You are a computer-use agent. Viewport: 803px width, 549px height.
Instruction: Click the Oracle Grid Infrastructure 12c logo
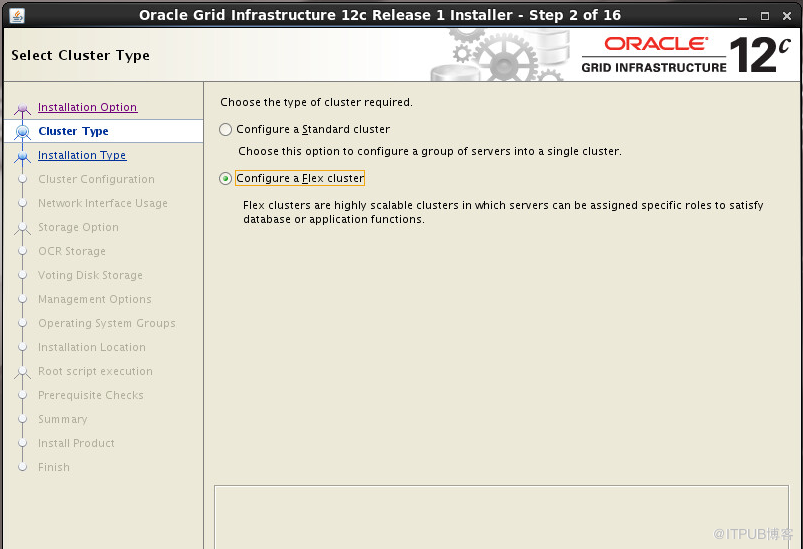click(x=686, y=55)
